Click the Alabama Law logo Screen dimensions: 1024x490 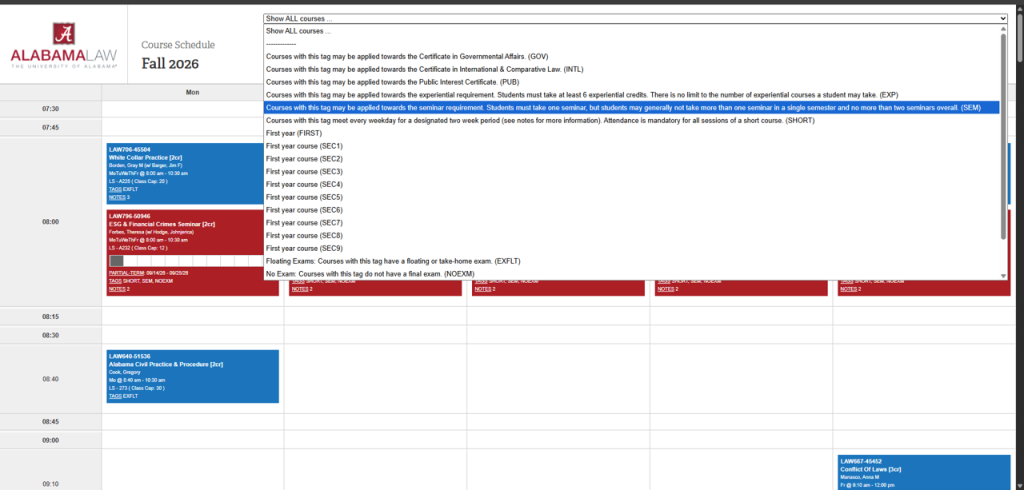63,45
